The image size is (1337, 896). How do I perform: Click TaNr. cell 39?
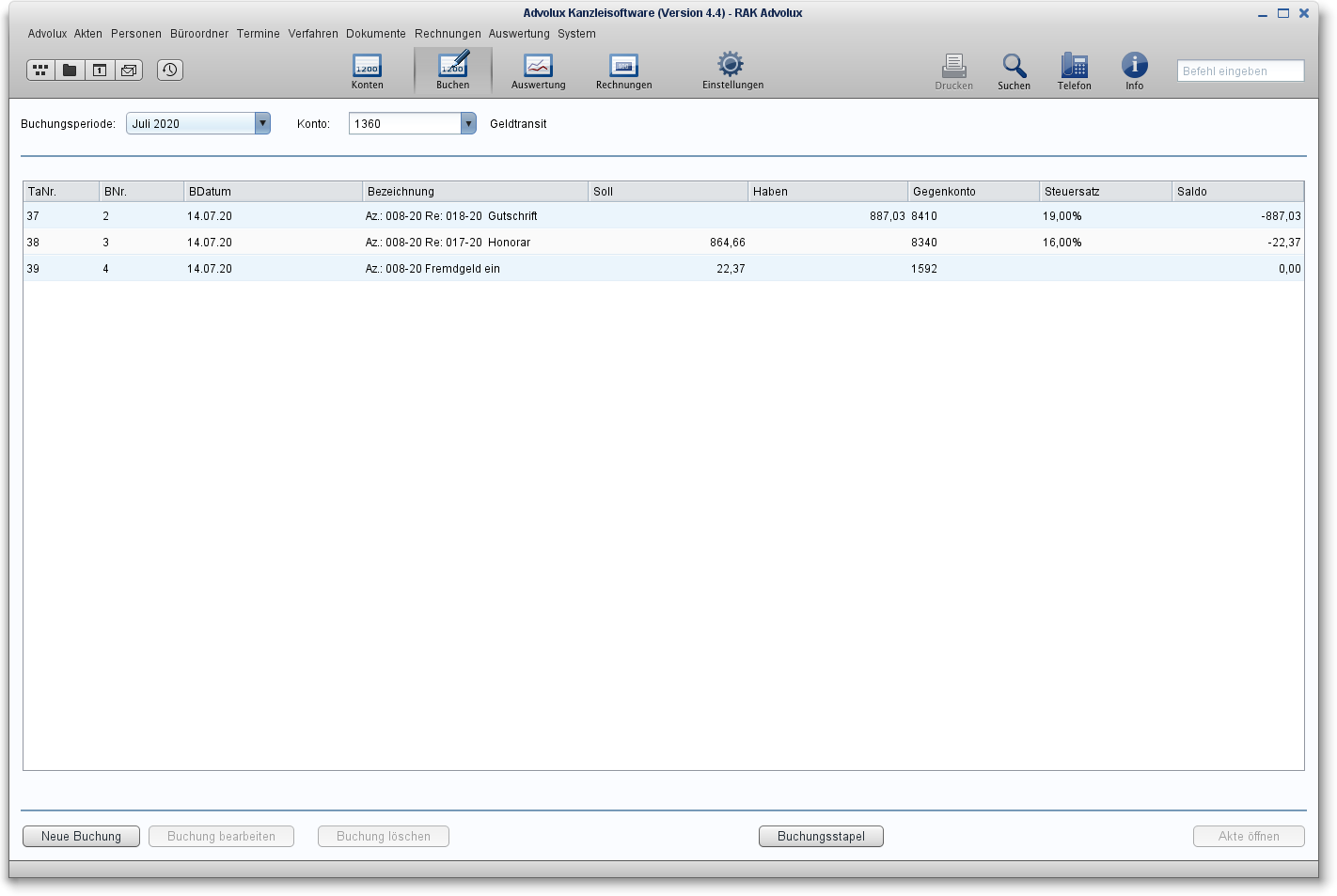point(33,268)
